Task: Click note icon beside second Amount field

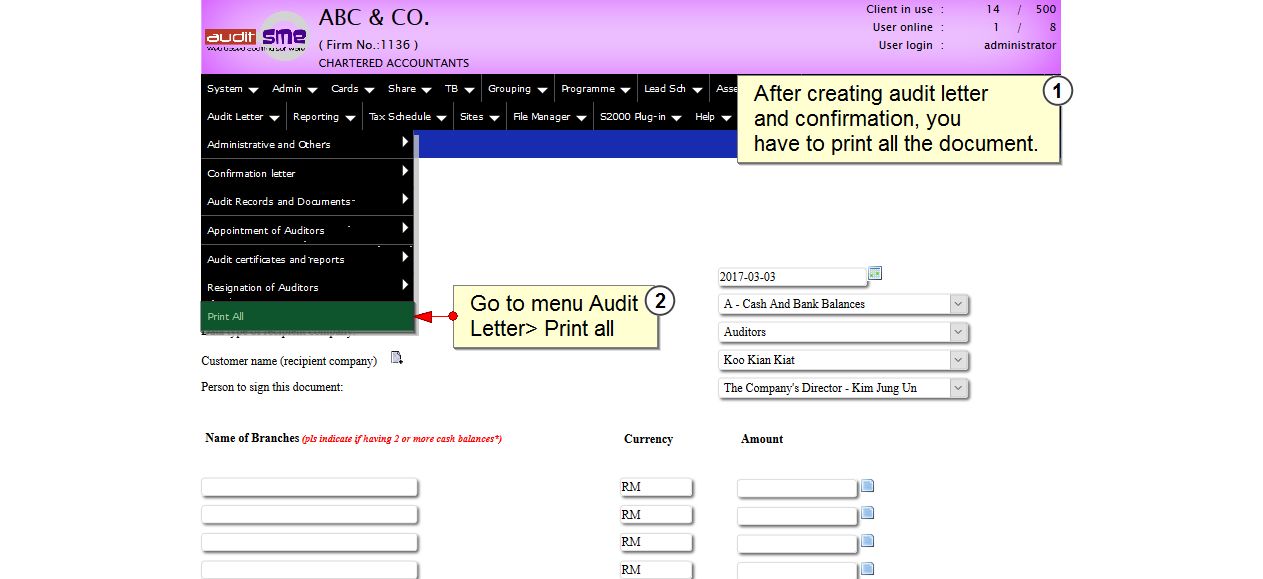Action: click(x=868, y=513)
